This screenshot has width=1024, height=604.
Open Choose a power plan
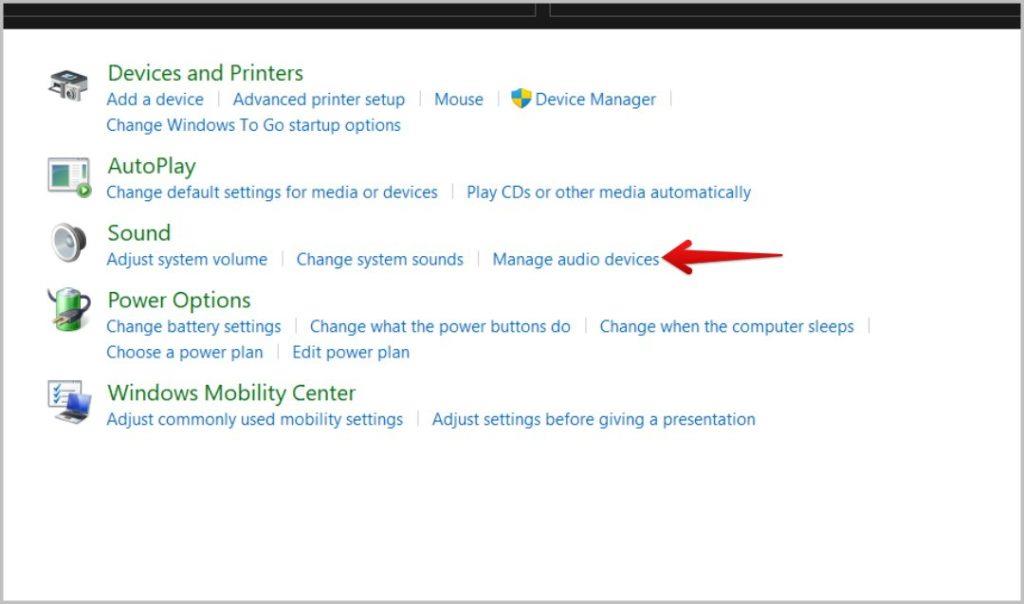click(x=184, y=353)
